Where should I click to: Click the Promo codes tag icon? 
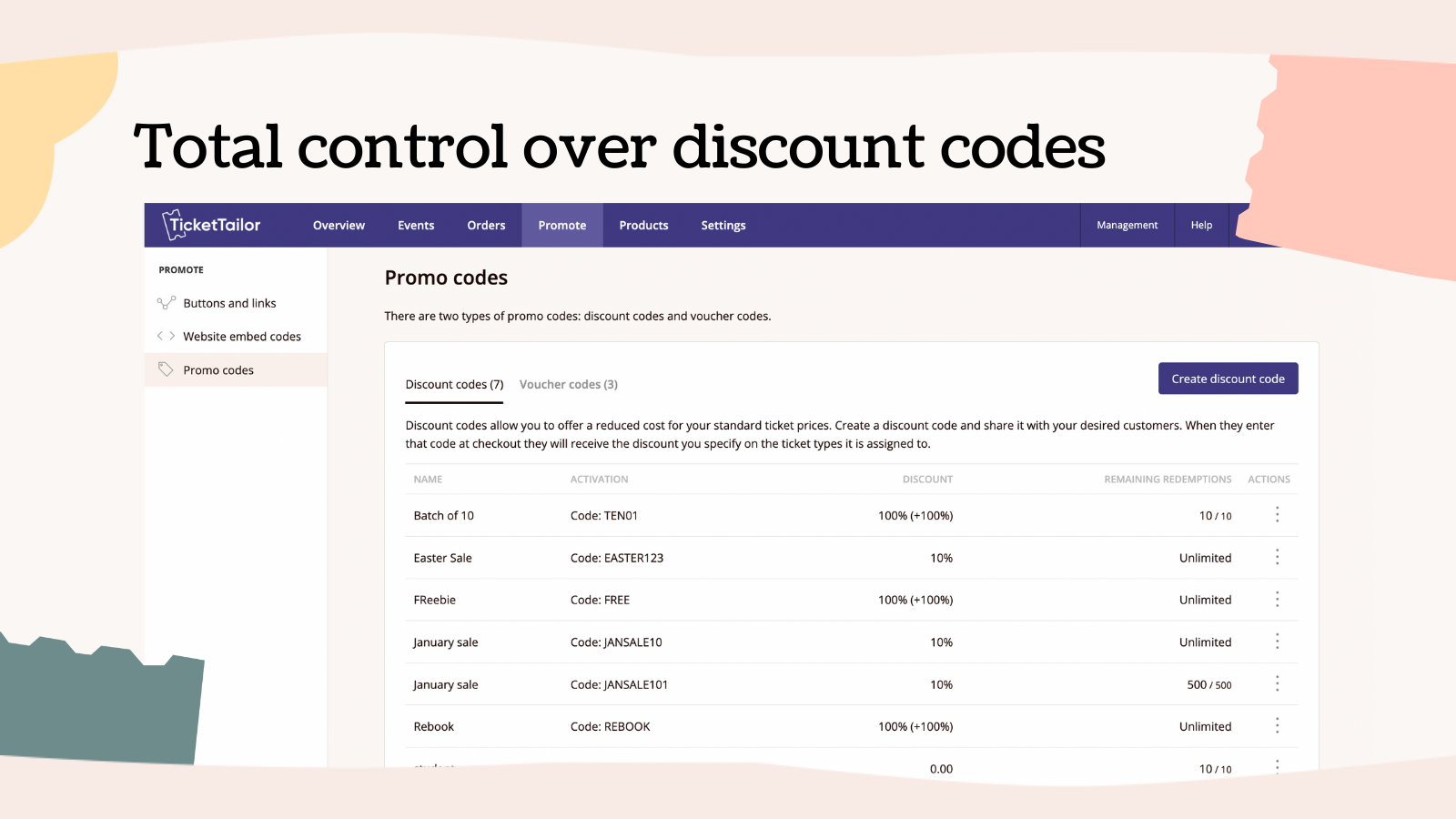pos(166,369)
